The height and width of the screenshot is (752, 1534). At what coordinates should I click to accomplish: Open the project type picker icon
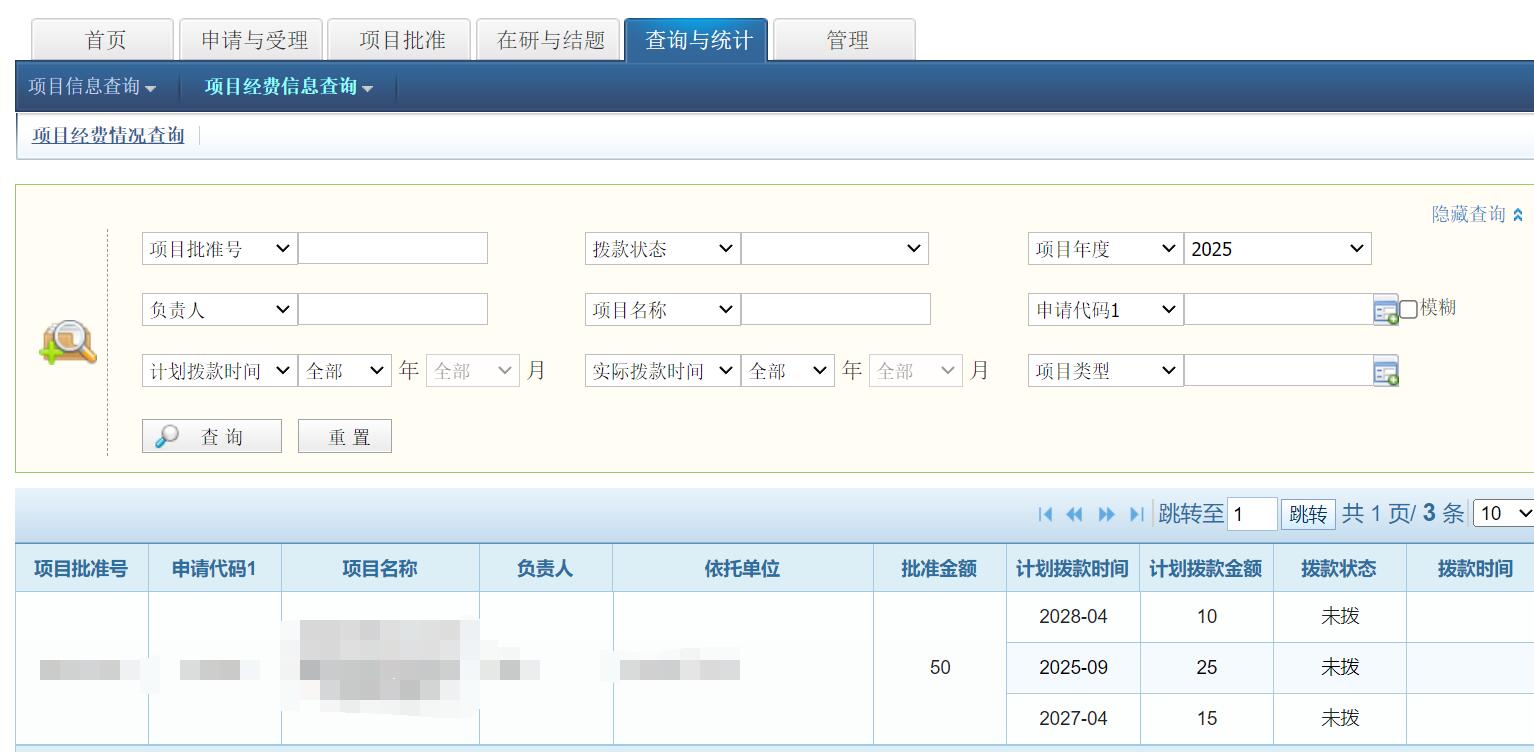coord(1386,372)
